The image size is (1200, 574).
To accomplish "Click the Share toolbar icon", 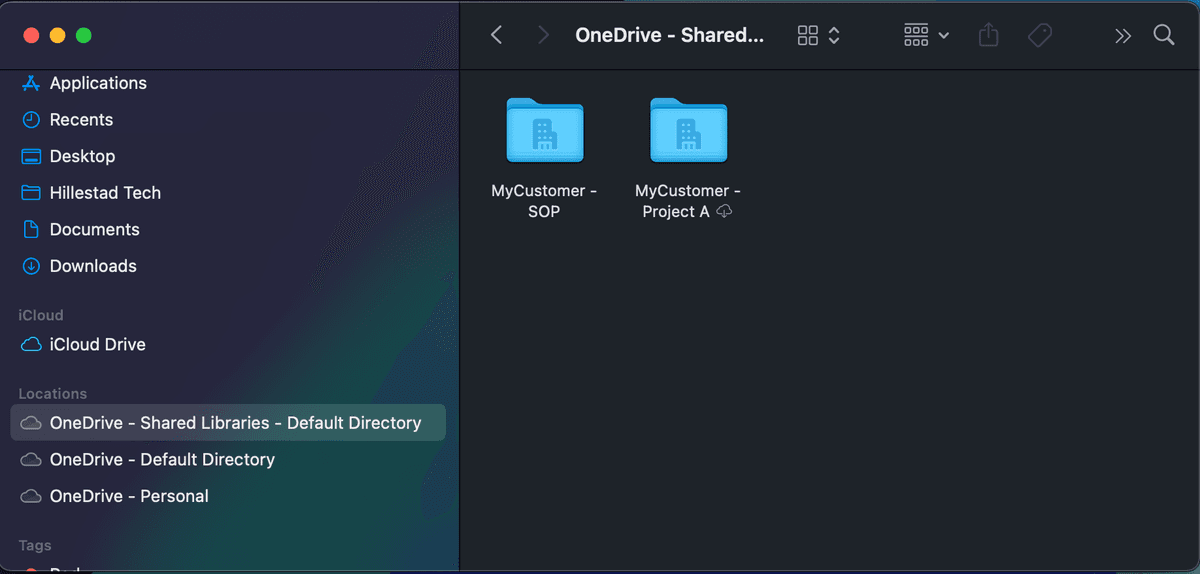I will click(988, 35).
